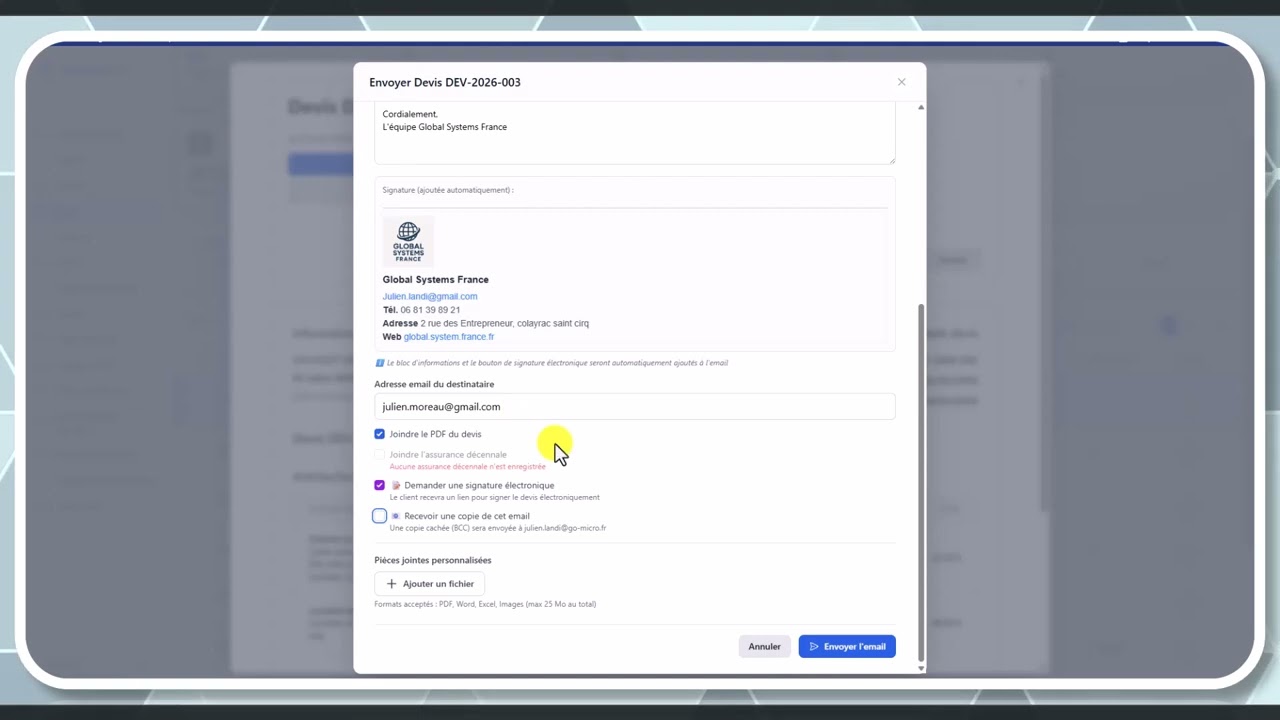This screenshot has width=1280, height=720.
Task: Click the info icon before the signature note
Action: [379, 363]
